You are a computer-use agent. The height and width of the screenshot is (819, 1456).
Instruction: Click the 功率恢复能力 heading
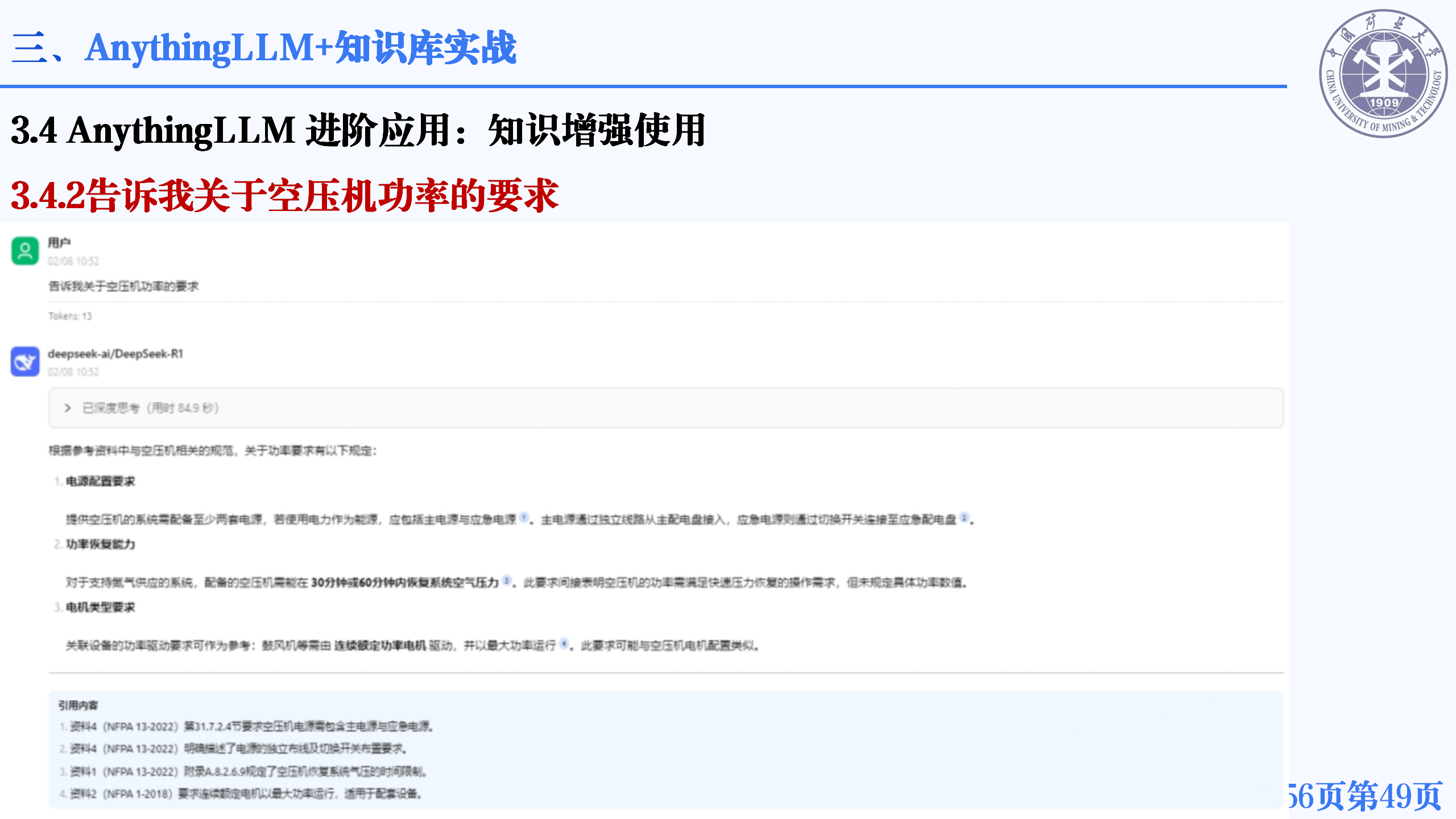[101, 544]
